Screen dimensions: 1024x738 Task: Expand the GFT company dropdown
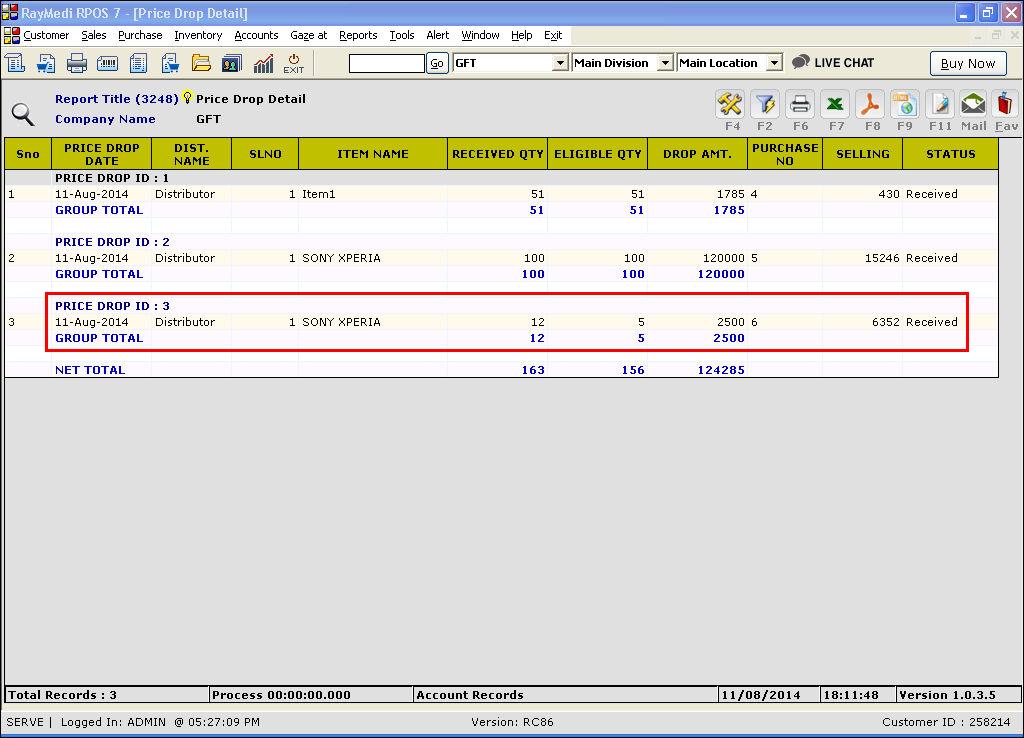pos(560,63)
